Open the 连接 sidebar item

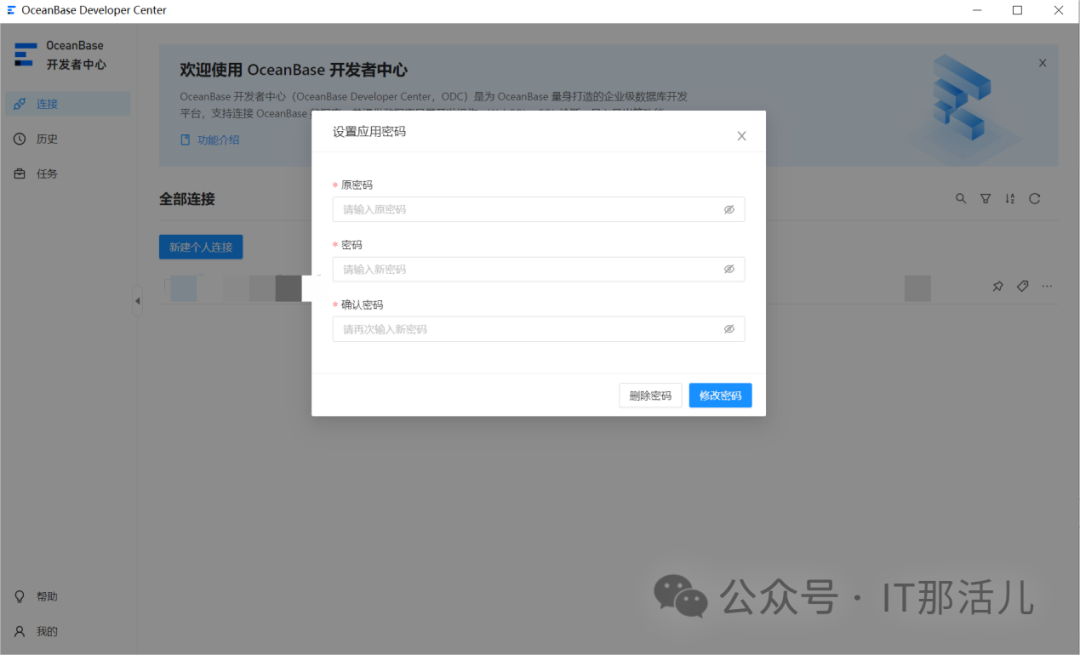coord(67,104)
